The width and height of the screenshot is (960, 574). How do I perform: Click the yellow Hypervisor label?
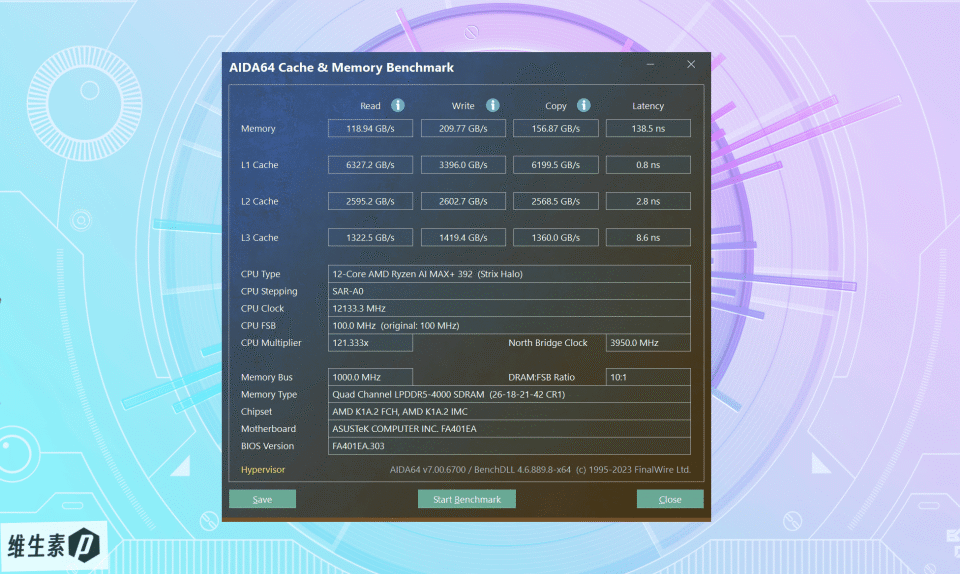[x=263, y=470]
